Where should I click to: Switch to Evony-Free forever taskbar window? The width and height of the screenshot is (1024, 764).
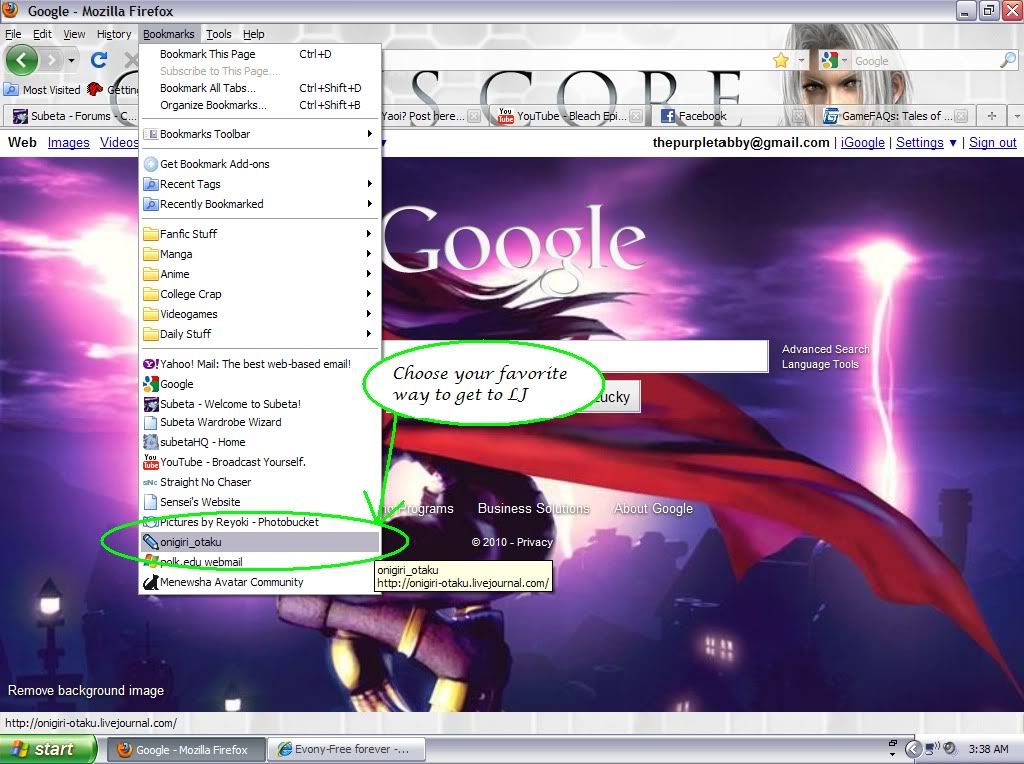pos(347,750)
